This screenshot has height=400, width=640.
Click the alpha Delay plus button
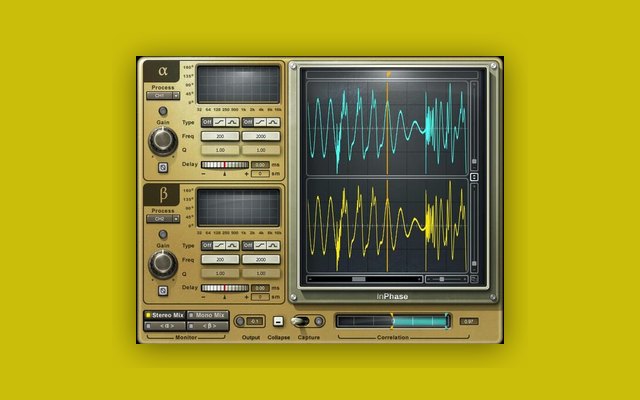pos(246,174)
